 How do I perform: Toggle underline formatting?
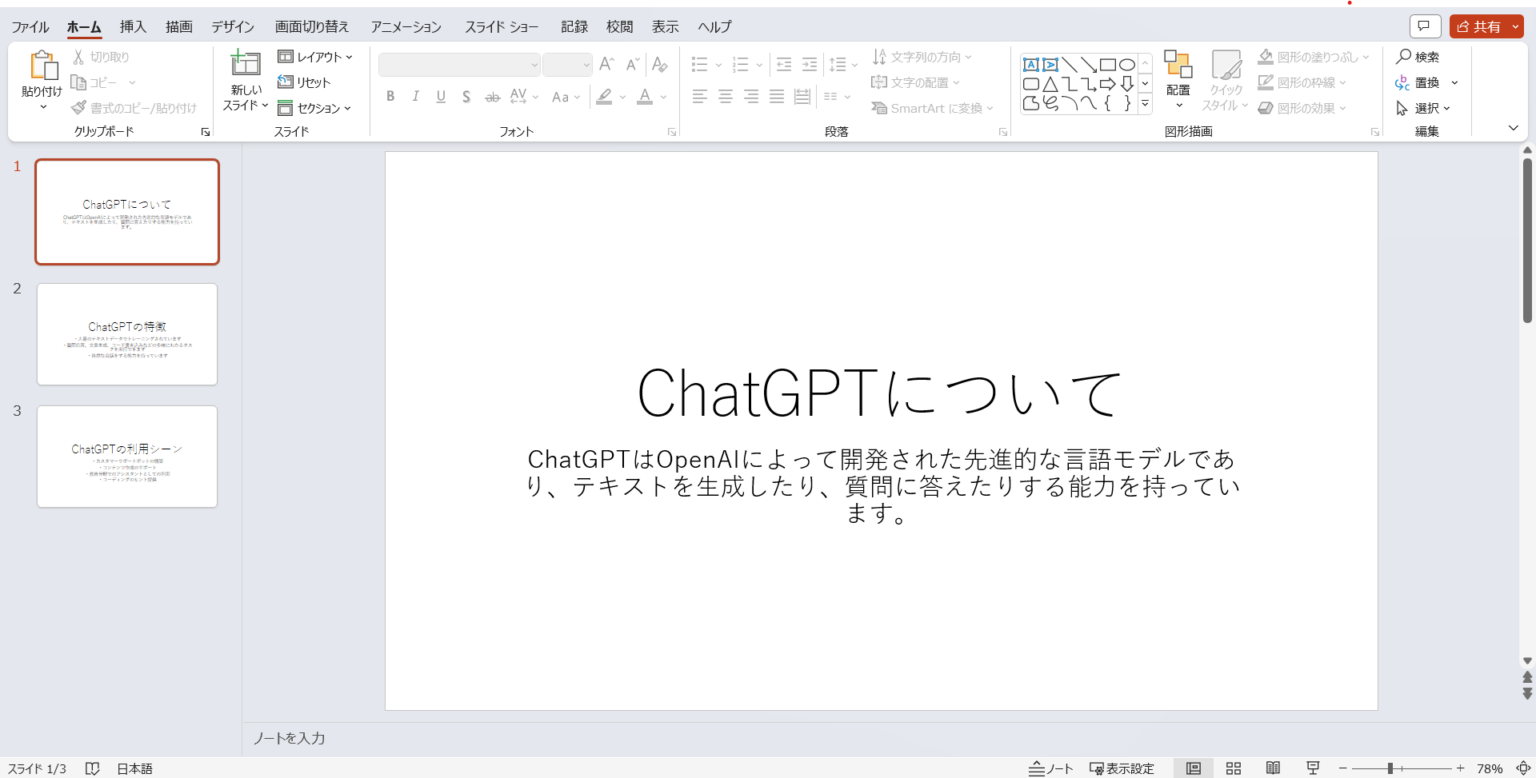[440, 97]
